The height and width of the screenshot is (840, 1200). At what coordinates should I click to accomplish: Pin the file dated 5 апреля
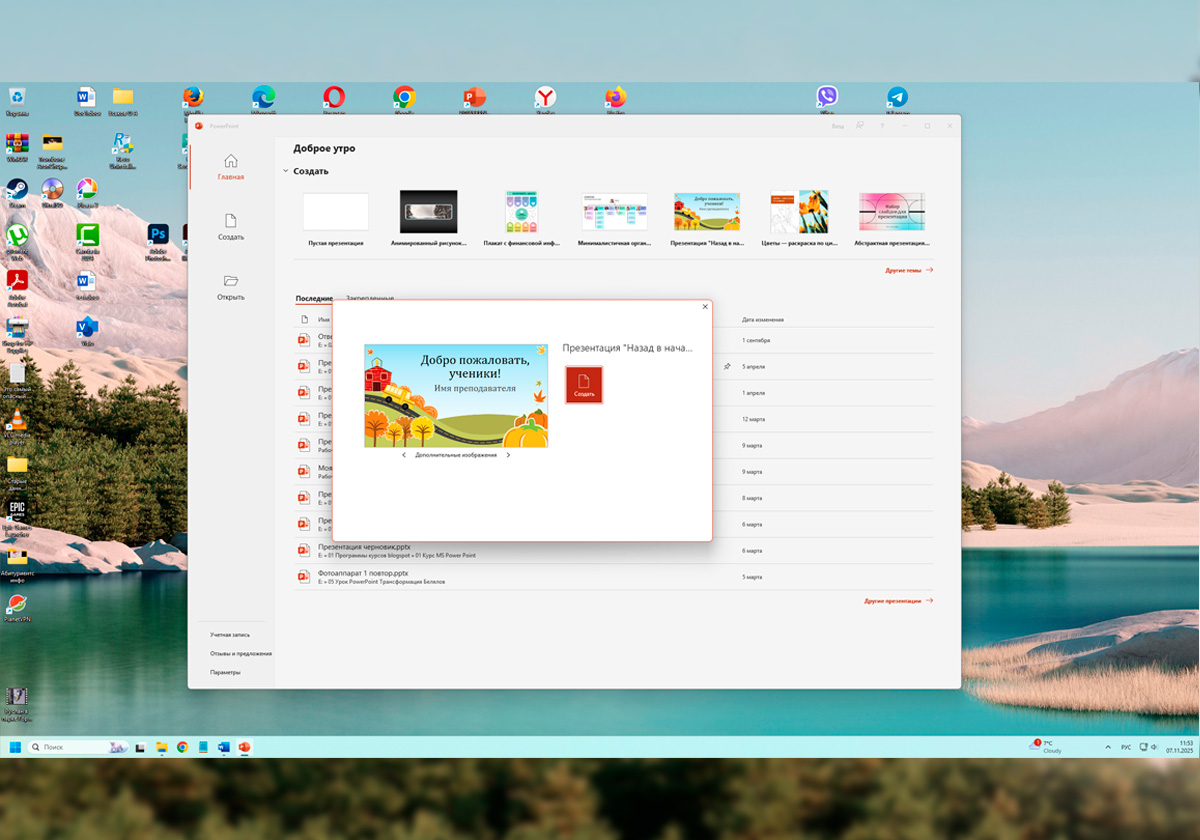727,367
